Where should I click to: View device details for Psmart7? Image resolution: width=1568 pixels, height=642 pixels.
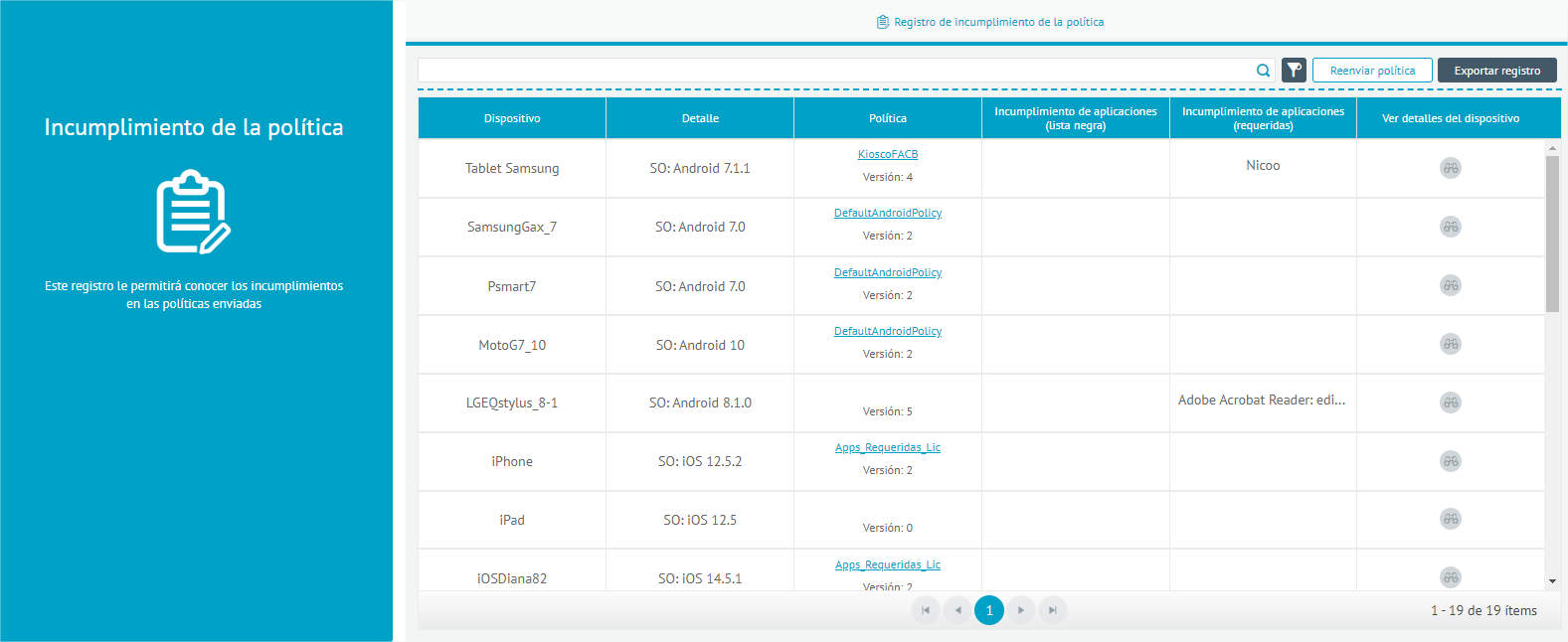coord(1451,285)
